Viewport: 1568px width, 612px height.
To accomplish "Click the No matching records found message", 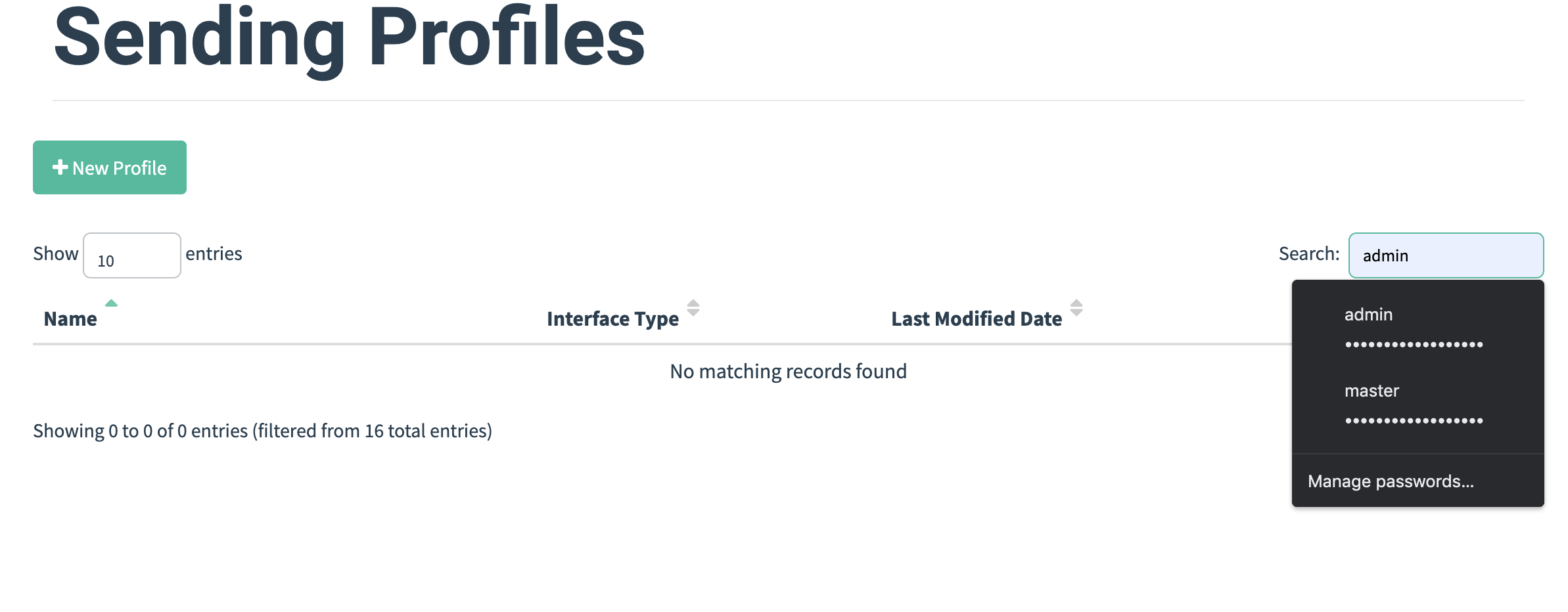I will 787,370.
